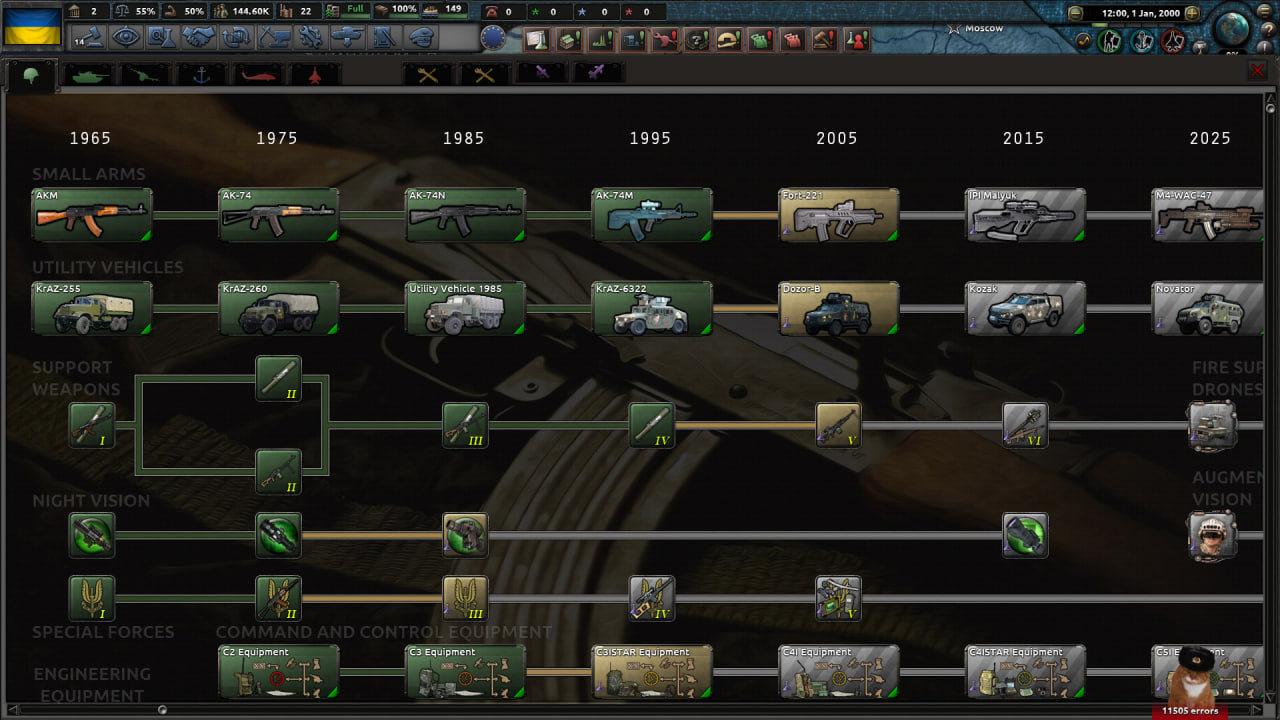Click the European Union circle icon
This screenshot has width=1280, height=720.
coord(492,38)
